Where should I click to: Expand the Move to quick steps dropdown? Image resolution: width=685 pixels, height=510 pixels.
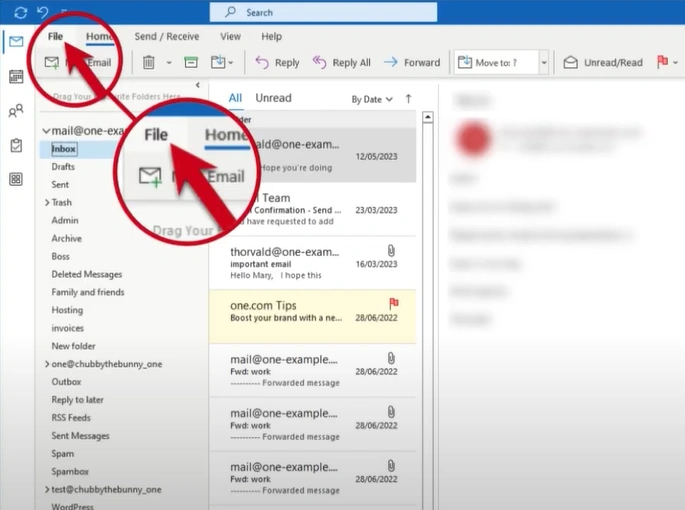click(x=544, y=62)
